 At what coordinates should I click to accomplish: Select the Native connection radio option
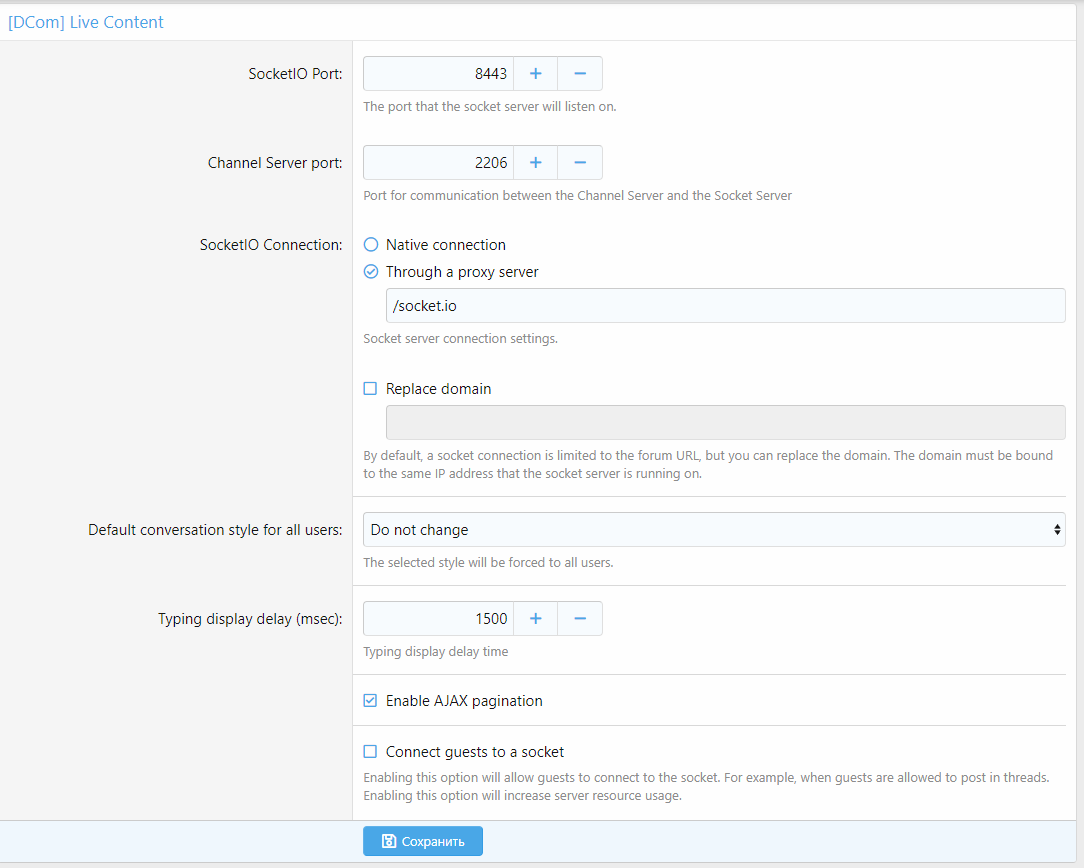point(371,245)
